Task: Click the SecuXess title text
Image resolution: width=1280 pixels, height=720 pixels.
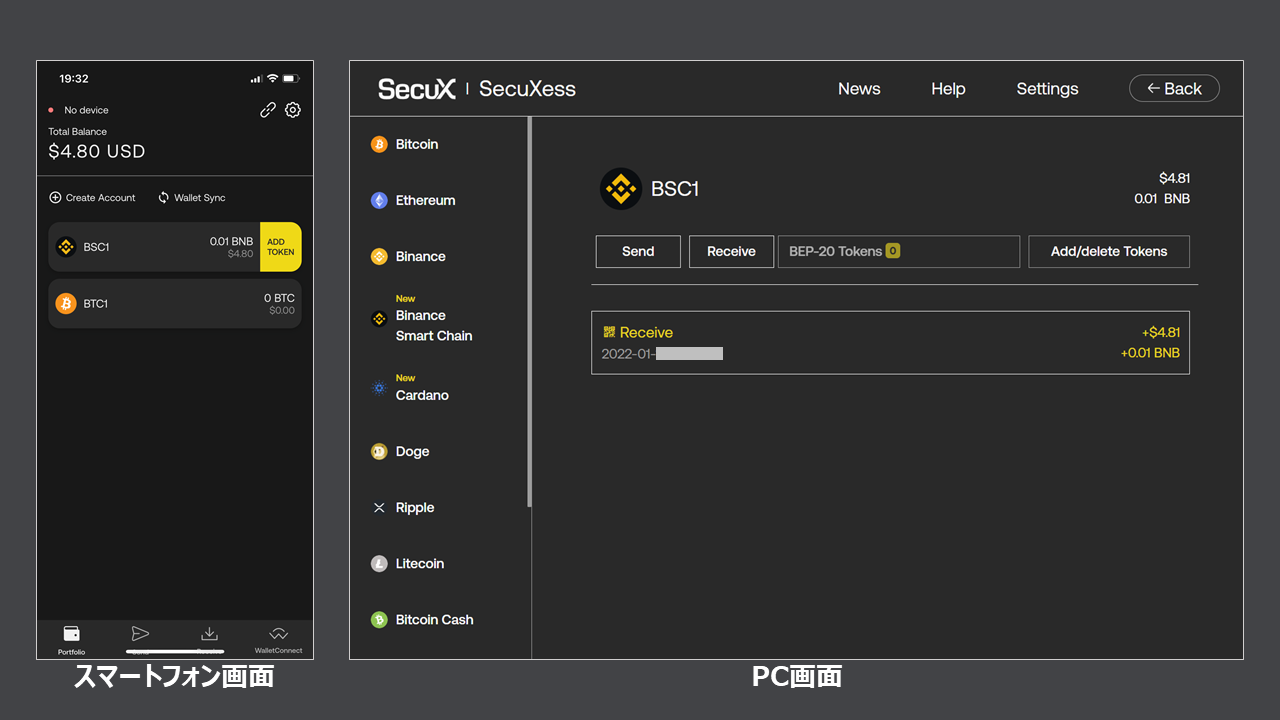Action: 528,89
